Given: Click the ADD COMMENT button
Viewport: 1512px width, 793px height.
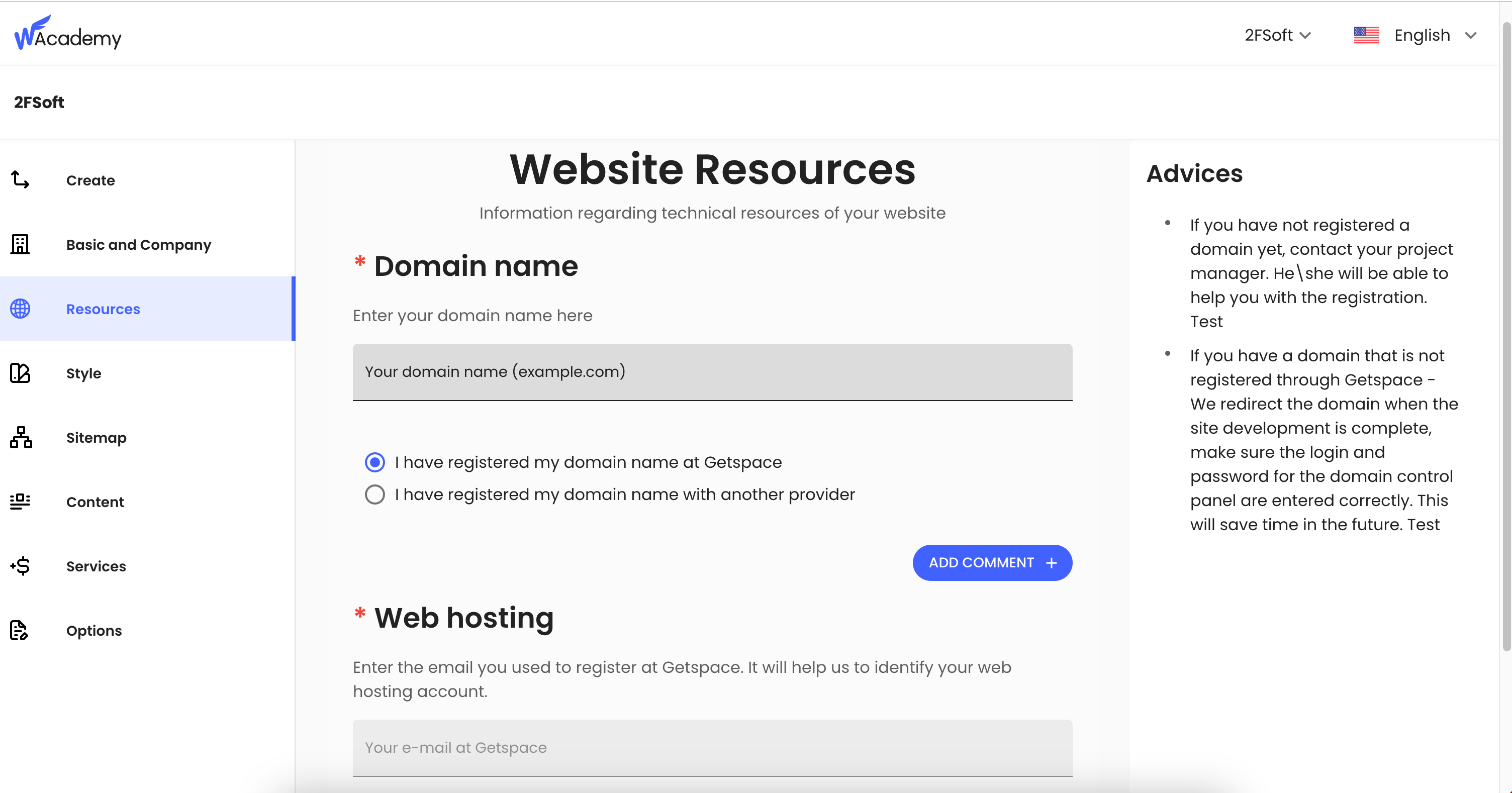Looking at the screenshot, I should click(x=992, y=563).
